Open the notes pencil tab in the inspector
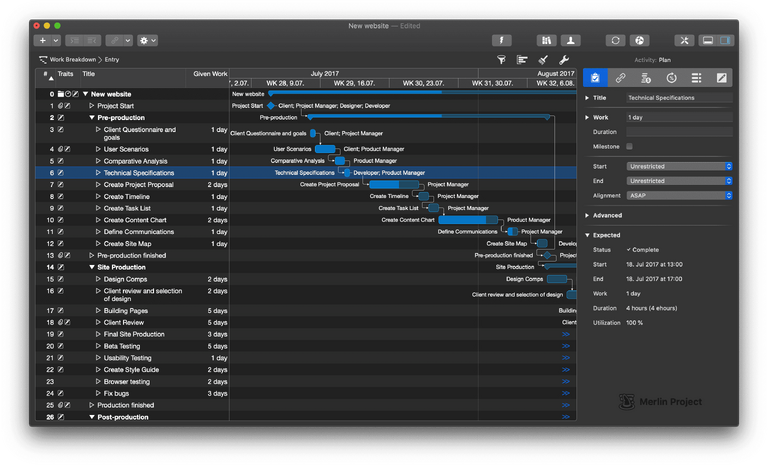 [x=721, y=78]
